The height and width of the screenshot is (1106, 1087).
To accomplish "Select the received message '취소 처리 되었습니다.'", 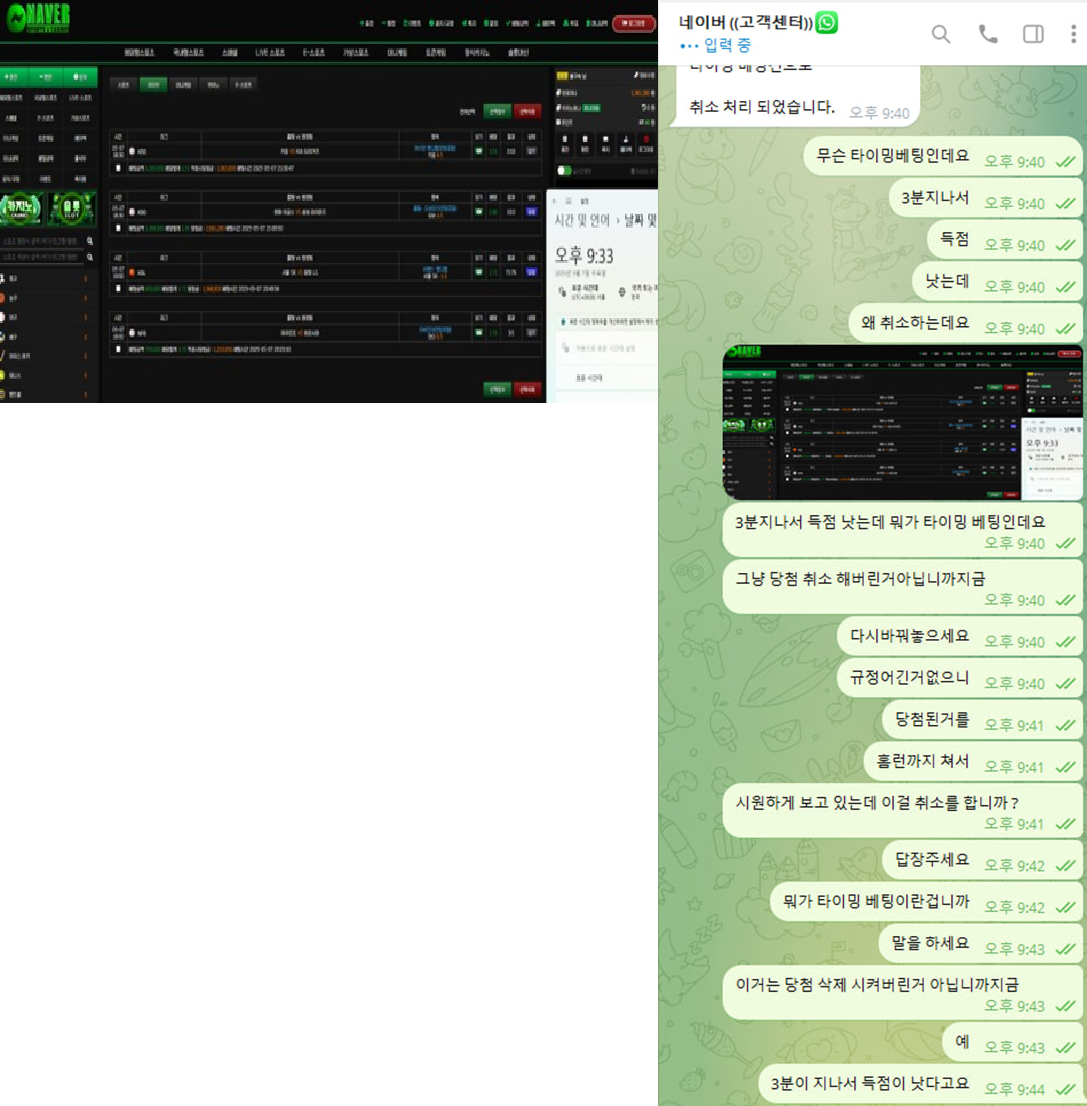I will [762, 107].
